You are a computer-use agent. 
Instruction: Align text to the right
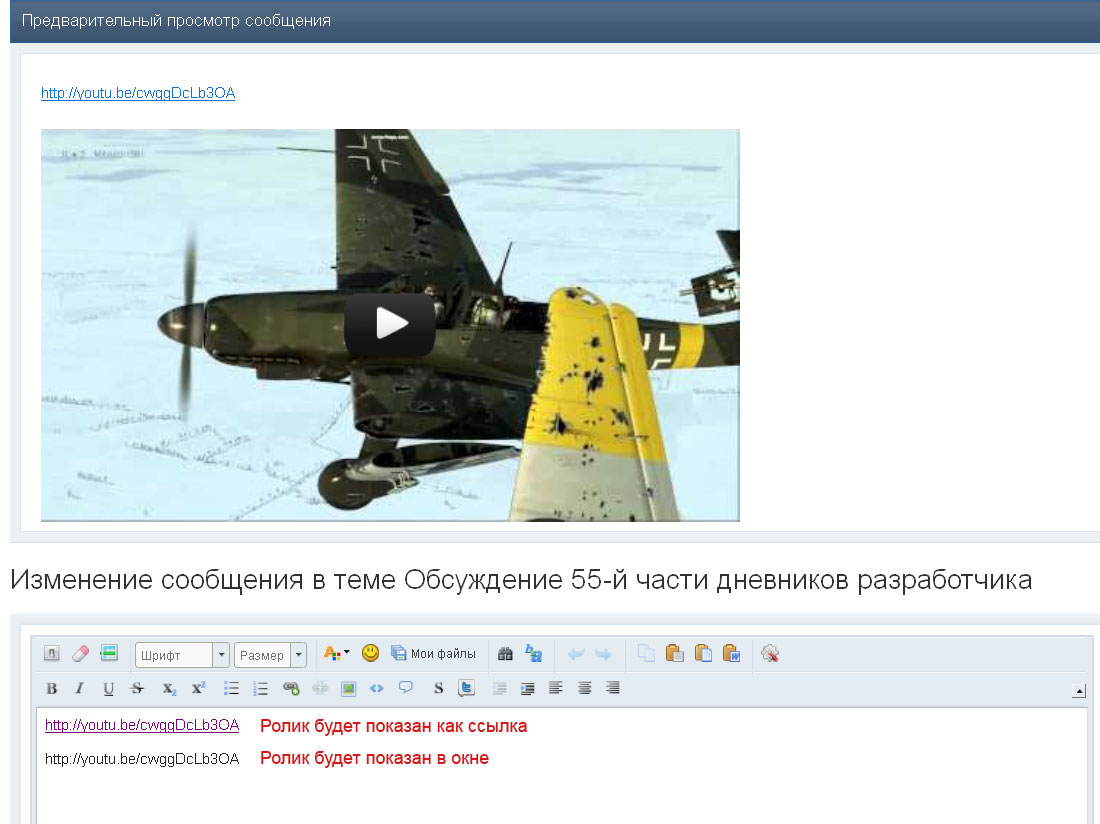tap(612, 688)
